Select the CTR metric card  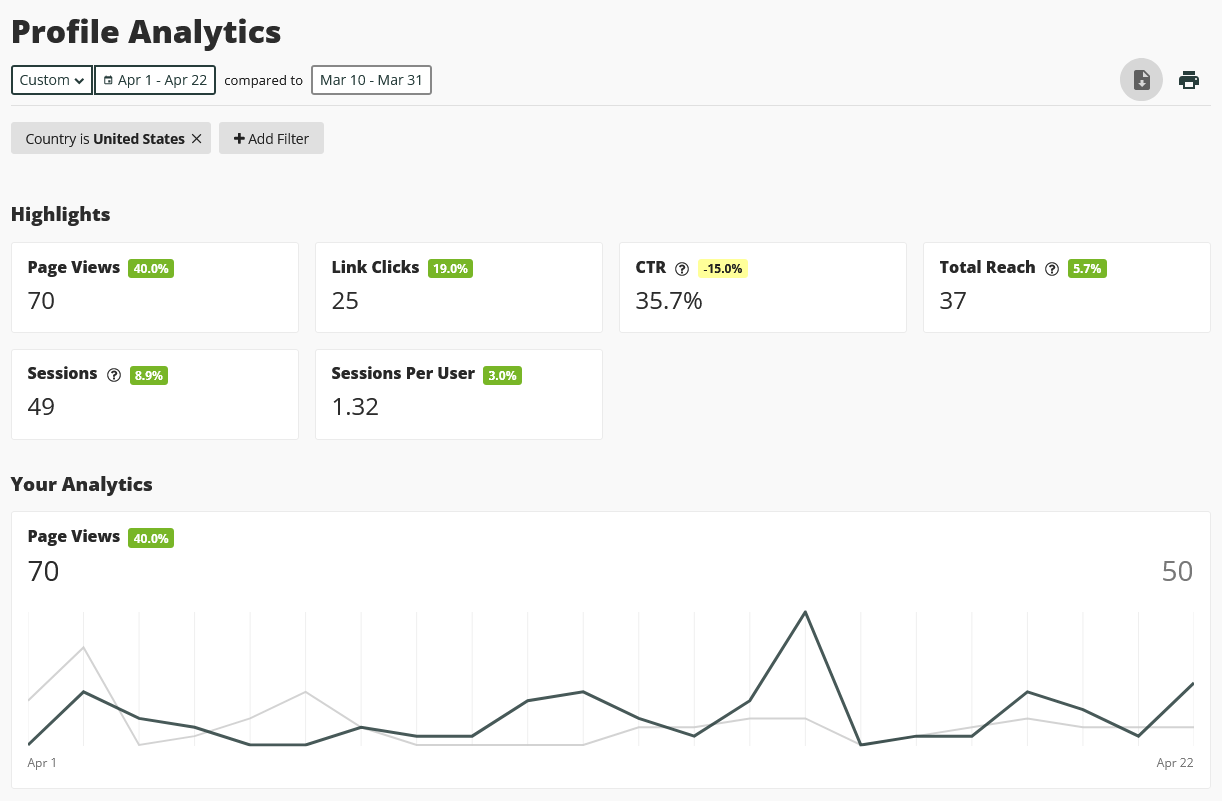(x=762, y=287)
